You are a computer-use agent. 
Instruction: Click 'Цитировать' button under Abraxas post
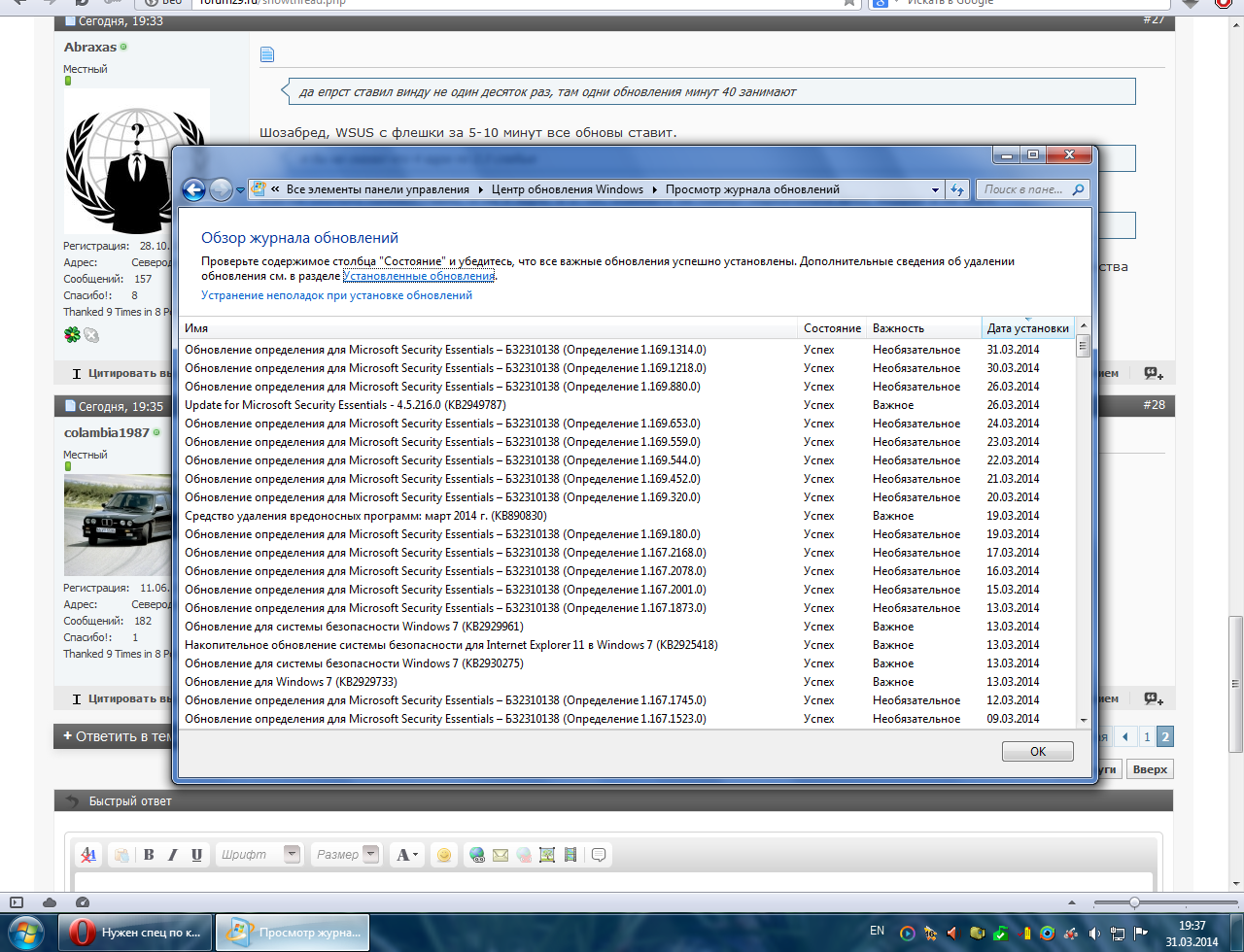pyautogui.click(x=121, y=373)
